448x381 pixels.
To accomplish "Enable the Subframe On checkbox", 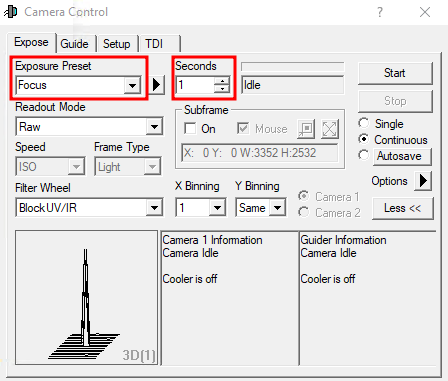I will (x=190, y=129).
